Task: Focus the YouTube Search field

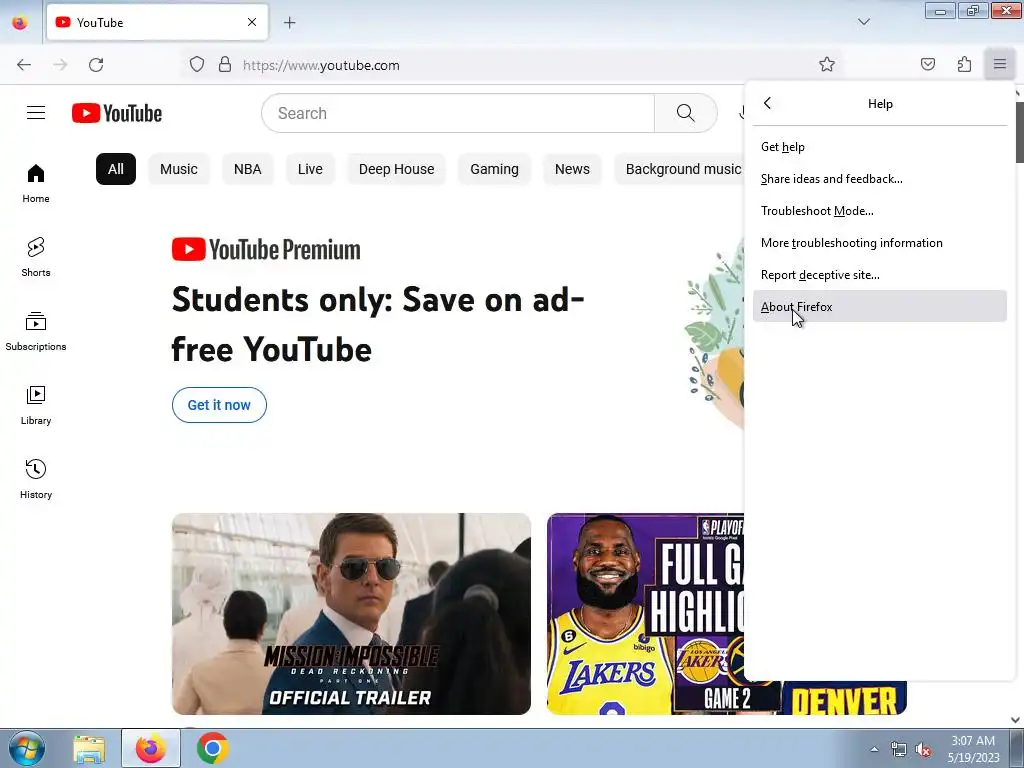Action: (x=458, y=113)
